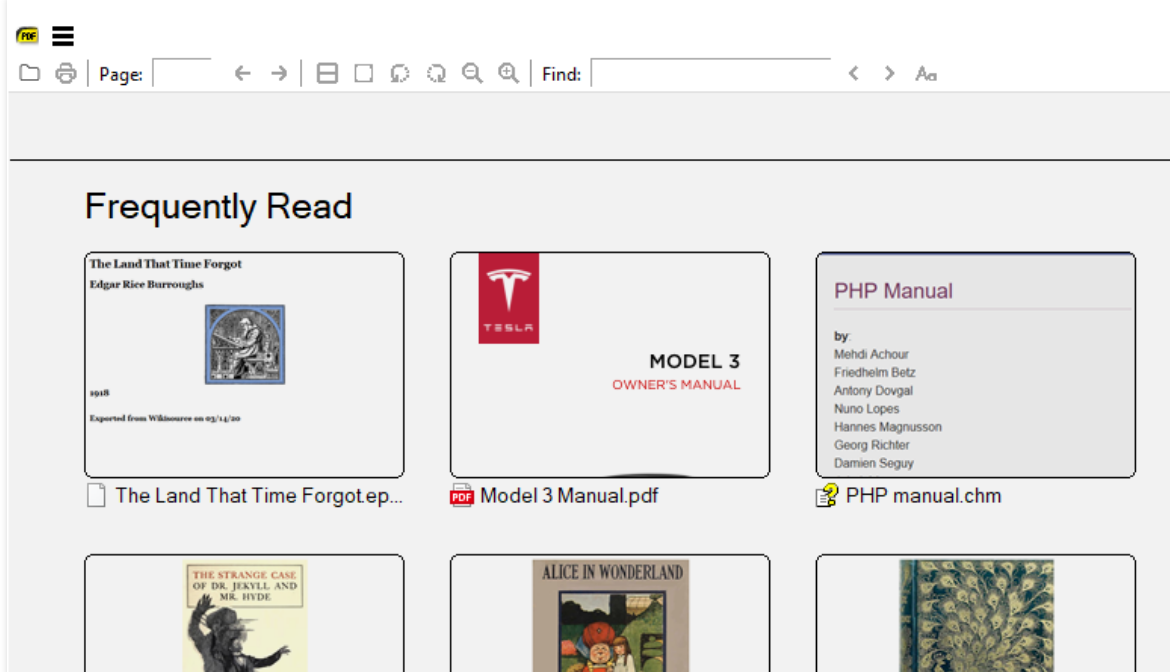This screenshot has width=1170, height=672.
Task: Go to previous page arrow
Action: [x=242, y=73]
